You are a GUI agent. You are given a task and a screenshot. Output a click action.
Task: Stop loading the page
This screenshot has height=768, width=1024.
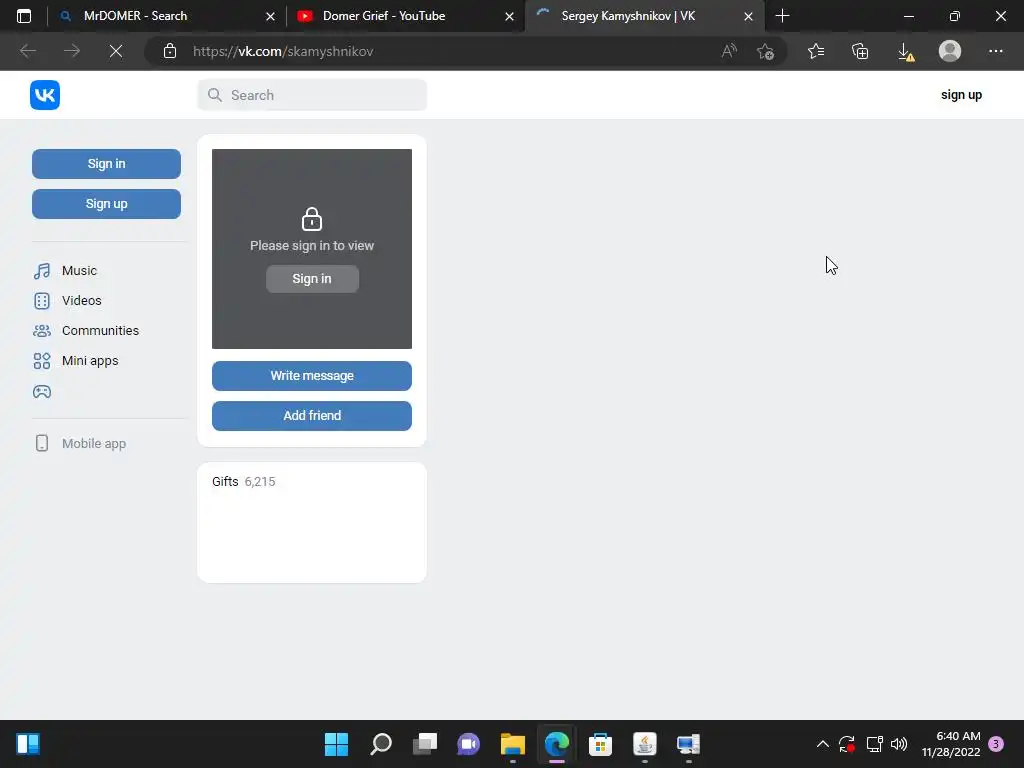pos(116,51)
